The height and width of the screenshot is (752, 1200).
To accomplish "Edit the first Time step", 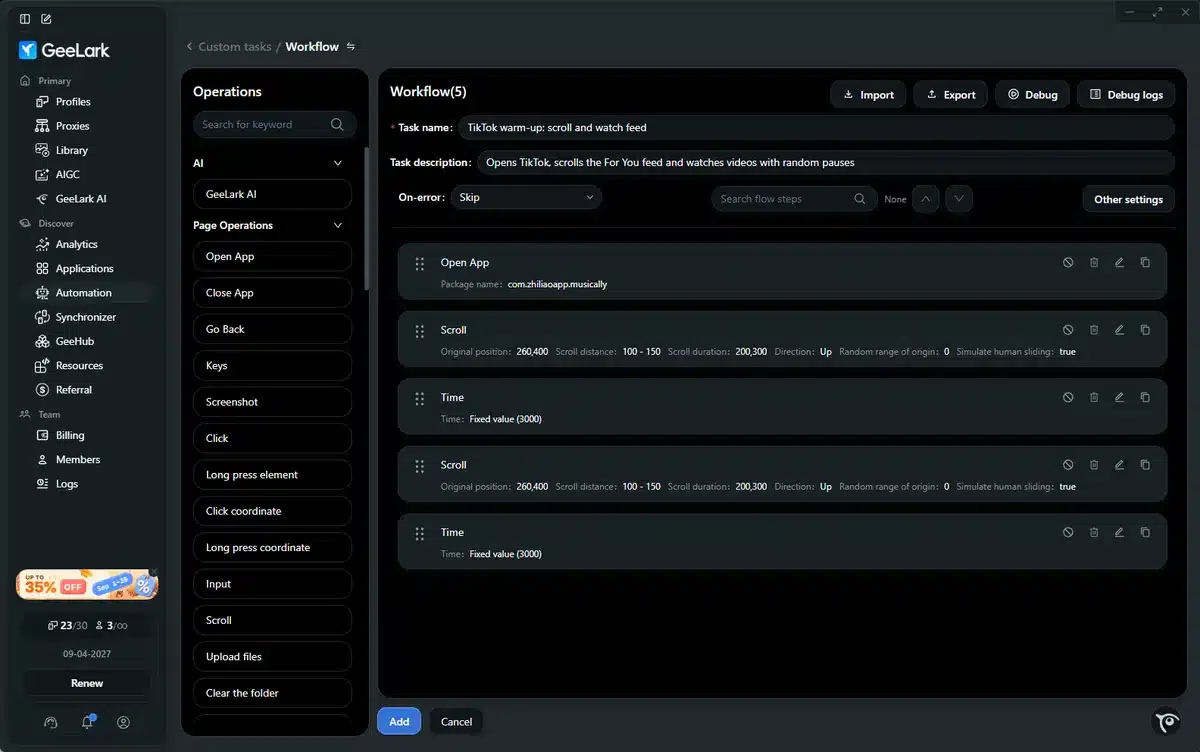I will point(1119,397).
